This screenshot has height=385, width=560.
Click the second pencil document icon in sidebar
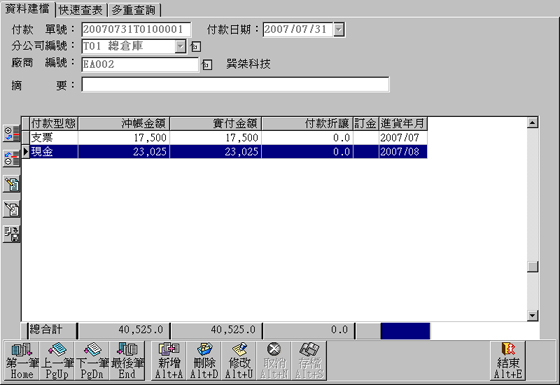[x=11, y=209]
